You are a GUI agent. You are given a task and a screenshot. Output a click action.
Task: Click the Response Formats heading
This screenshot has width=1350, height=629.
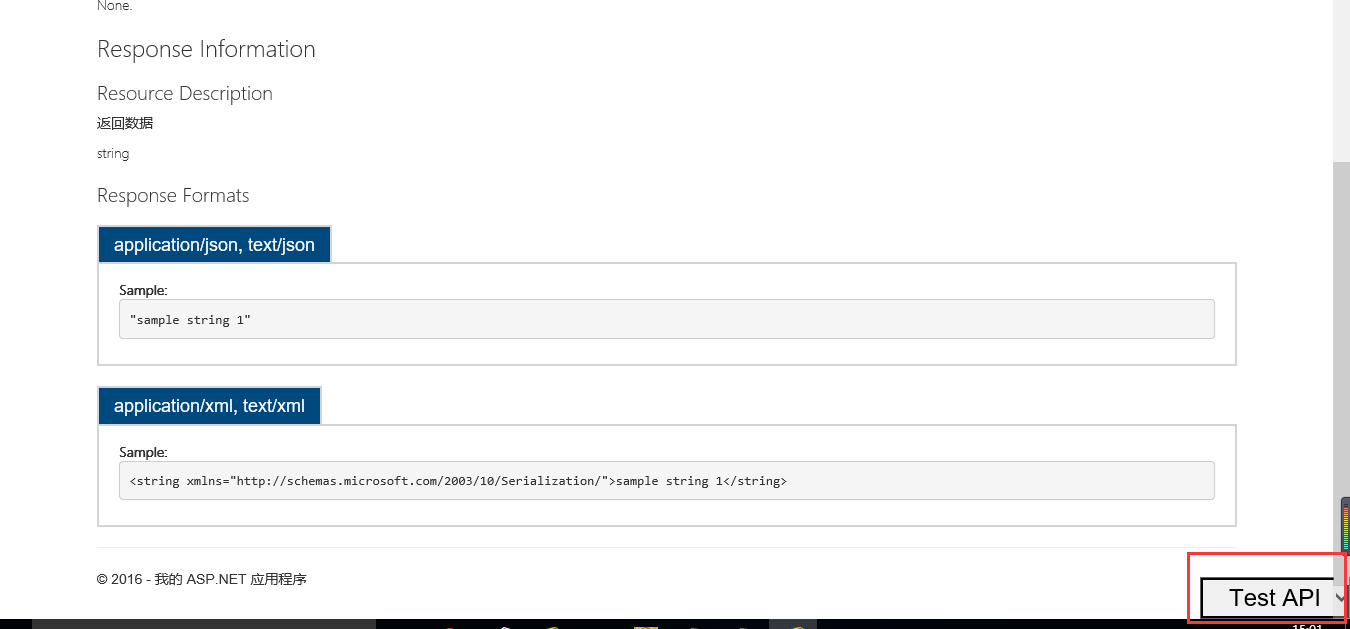(173, 195)
